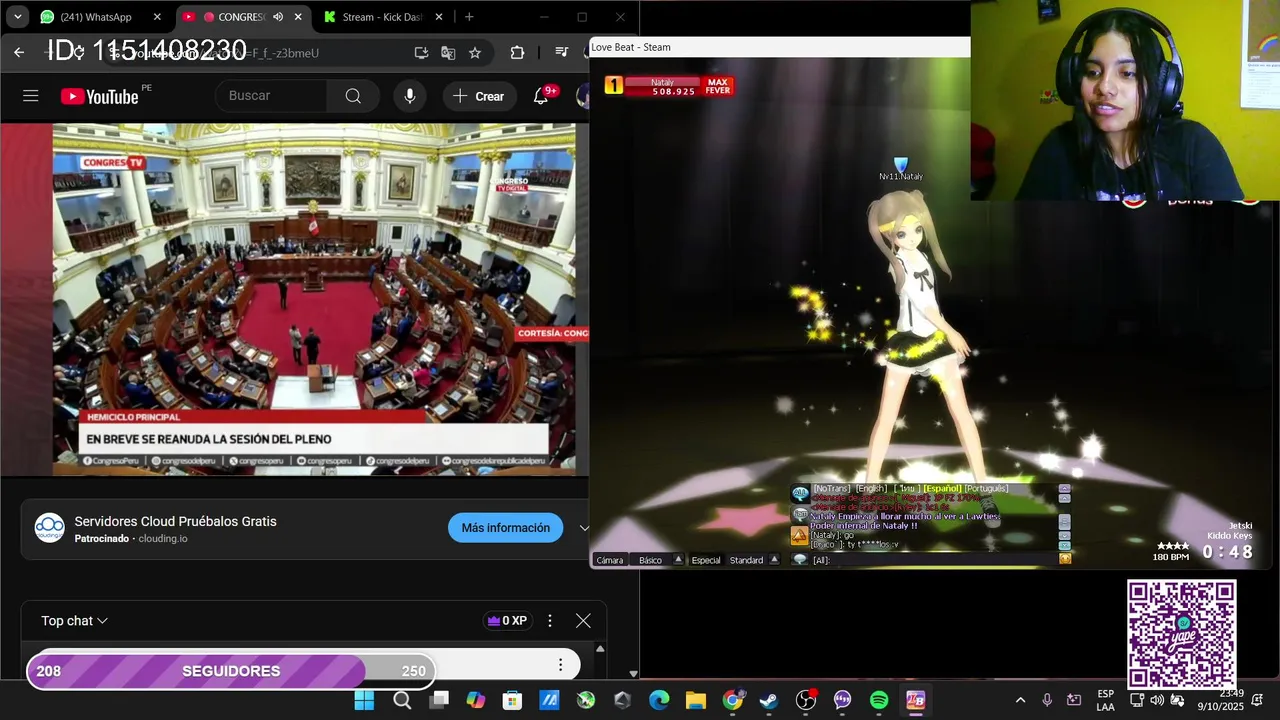The image size is (1280, 720).
Task: Click the Especial label in Love Beat
Action: point(706,560)
